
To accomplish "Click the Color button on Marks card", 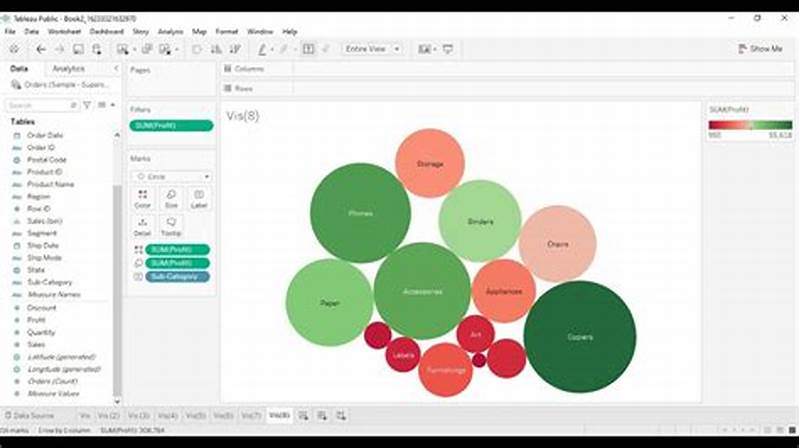I will point(142,198).
